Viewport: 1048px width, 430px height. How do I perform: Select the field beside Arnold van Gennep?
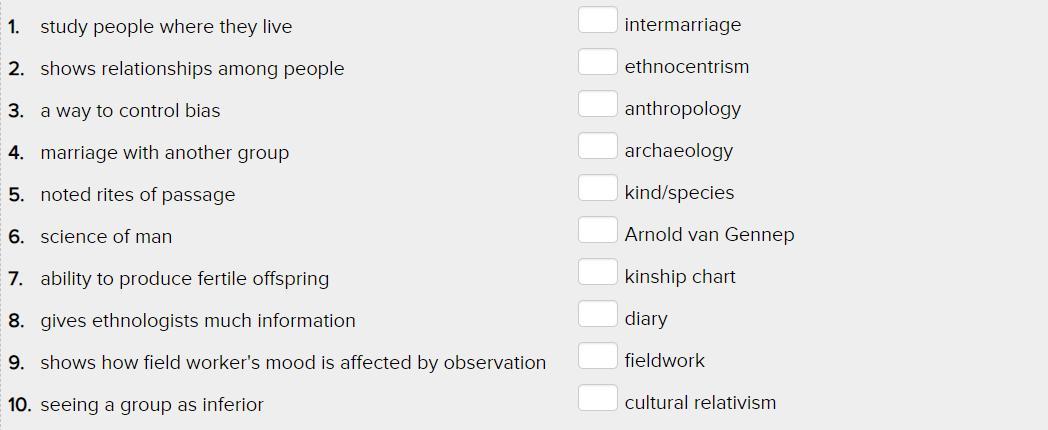(x=597, y=230)
